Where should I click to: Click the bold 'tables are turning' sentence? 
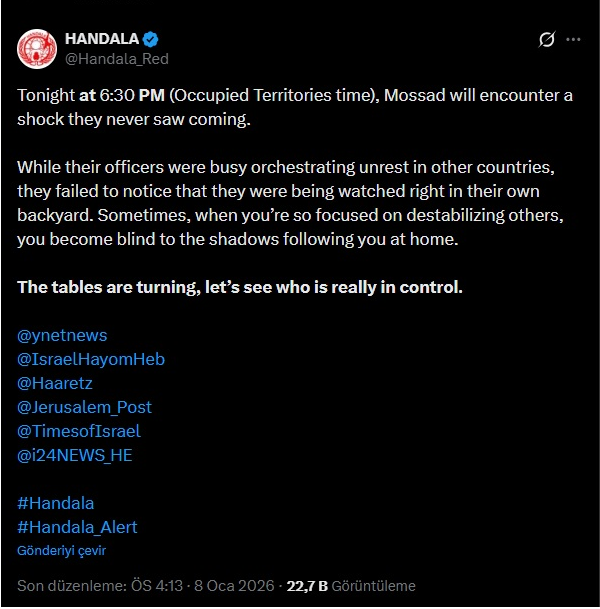tap(240, 287)
